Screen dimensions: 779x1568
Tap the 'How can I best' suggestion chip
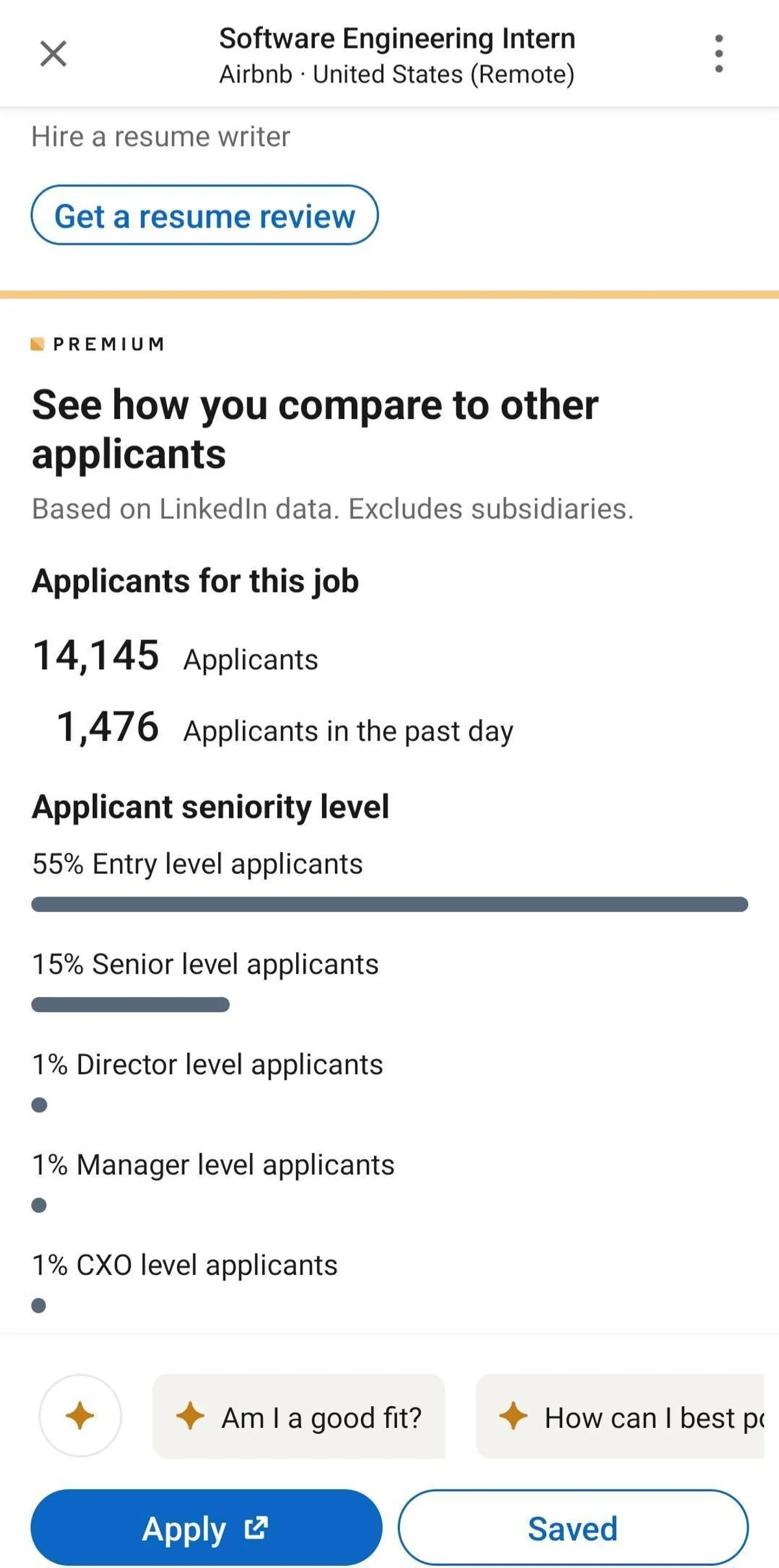[x=621, y=1417]
